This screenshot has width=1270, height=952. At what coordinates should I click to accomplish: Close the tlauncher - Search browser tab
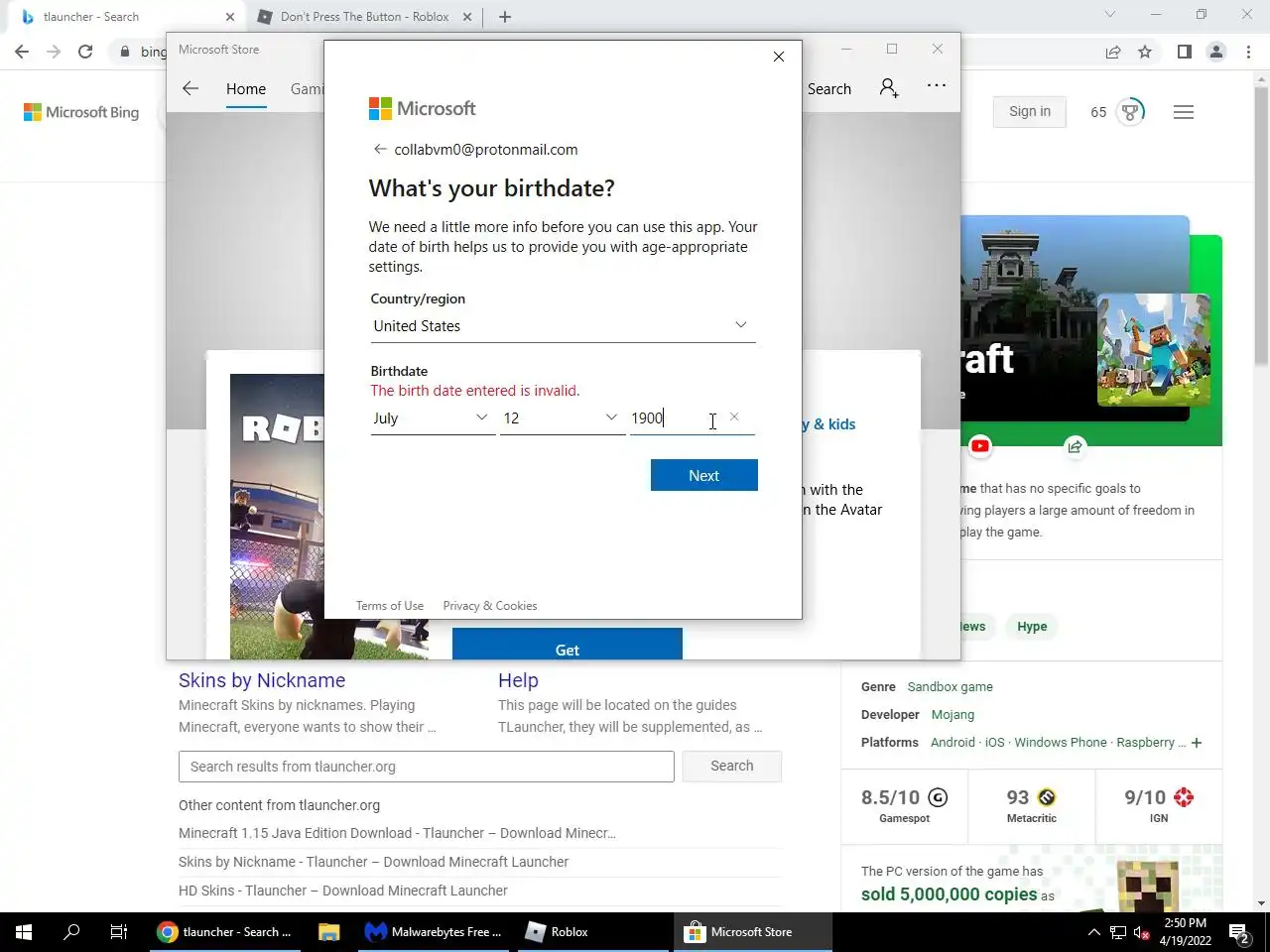229,17
